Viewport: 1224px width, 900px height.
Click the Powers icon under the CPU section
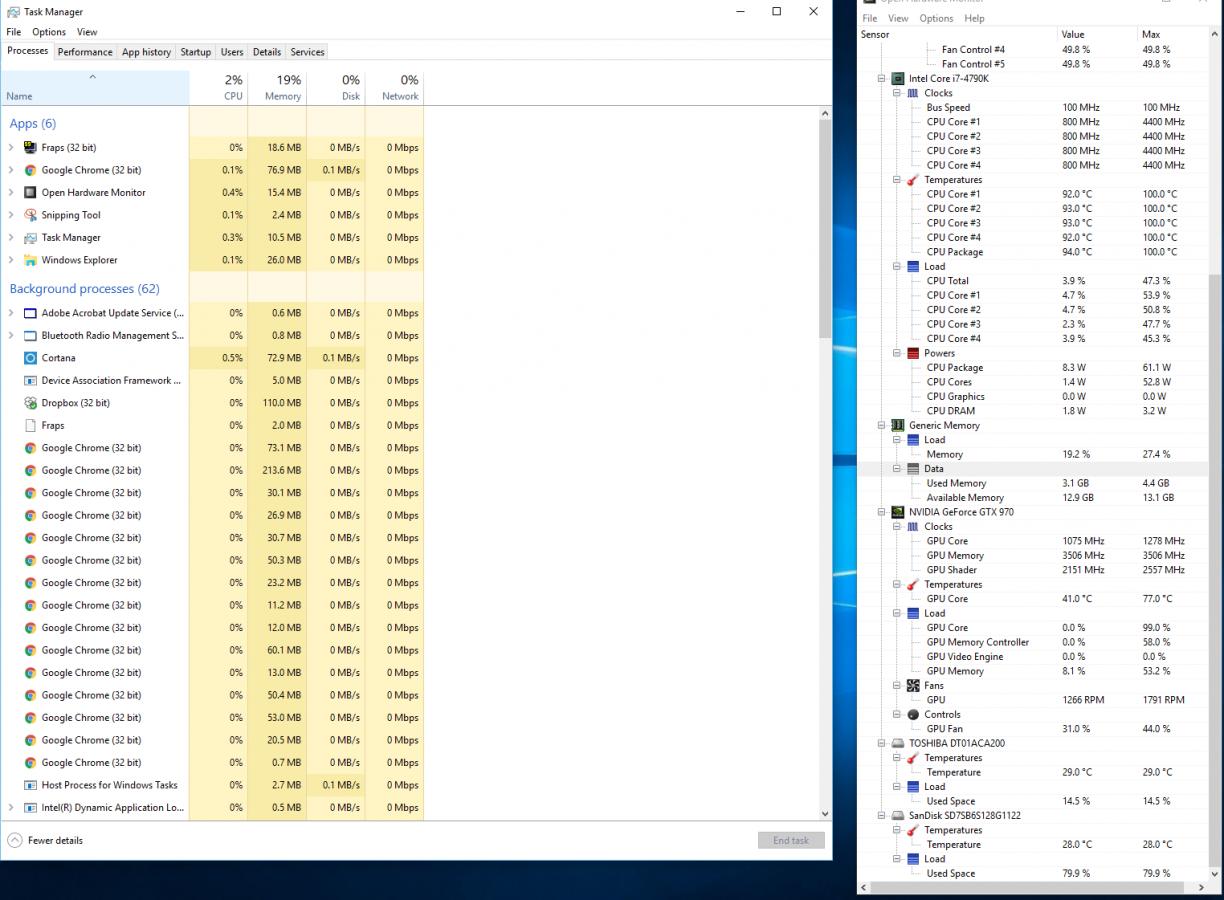[x=911, y=352]
